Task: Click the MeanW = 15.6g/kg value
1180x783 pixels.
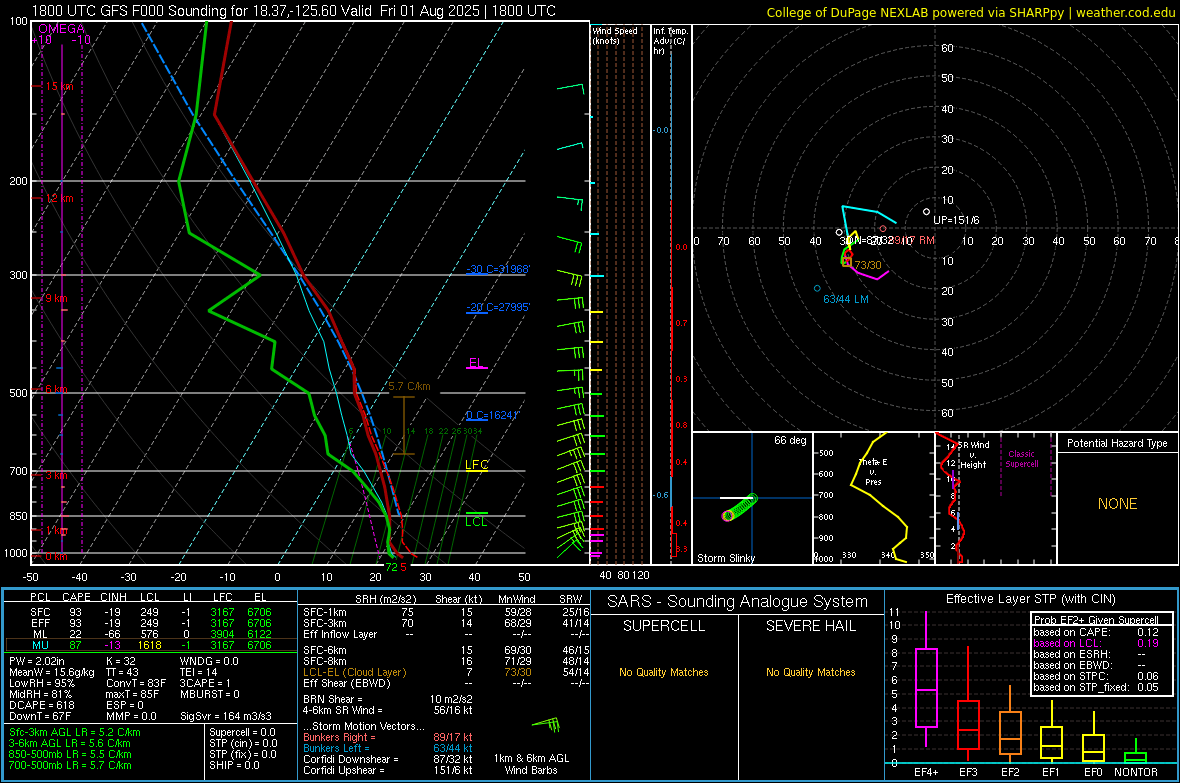Action: [x=52, y=672]
